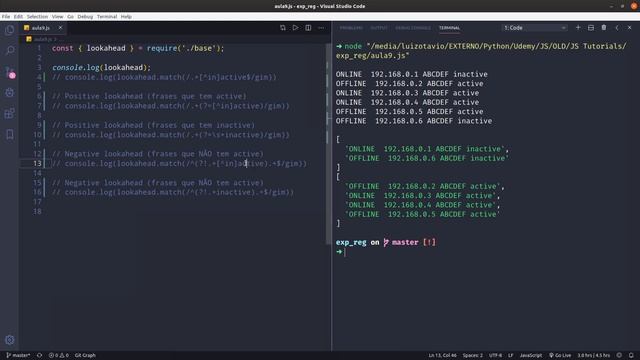This screenshot has width=640, height=360.
Task: Synchronize changes via status bar sync icon
Action: [x=40, y=356]
